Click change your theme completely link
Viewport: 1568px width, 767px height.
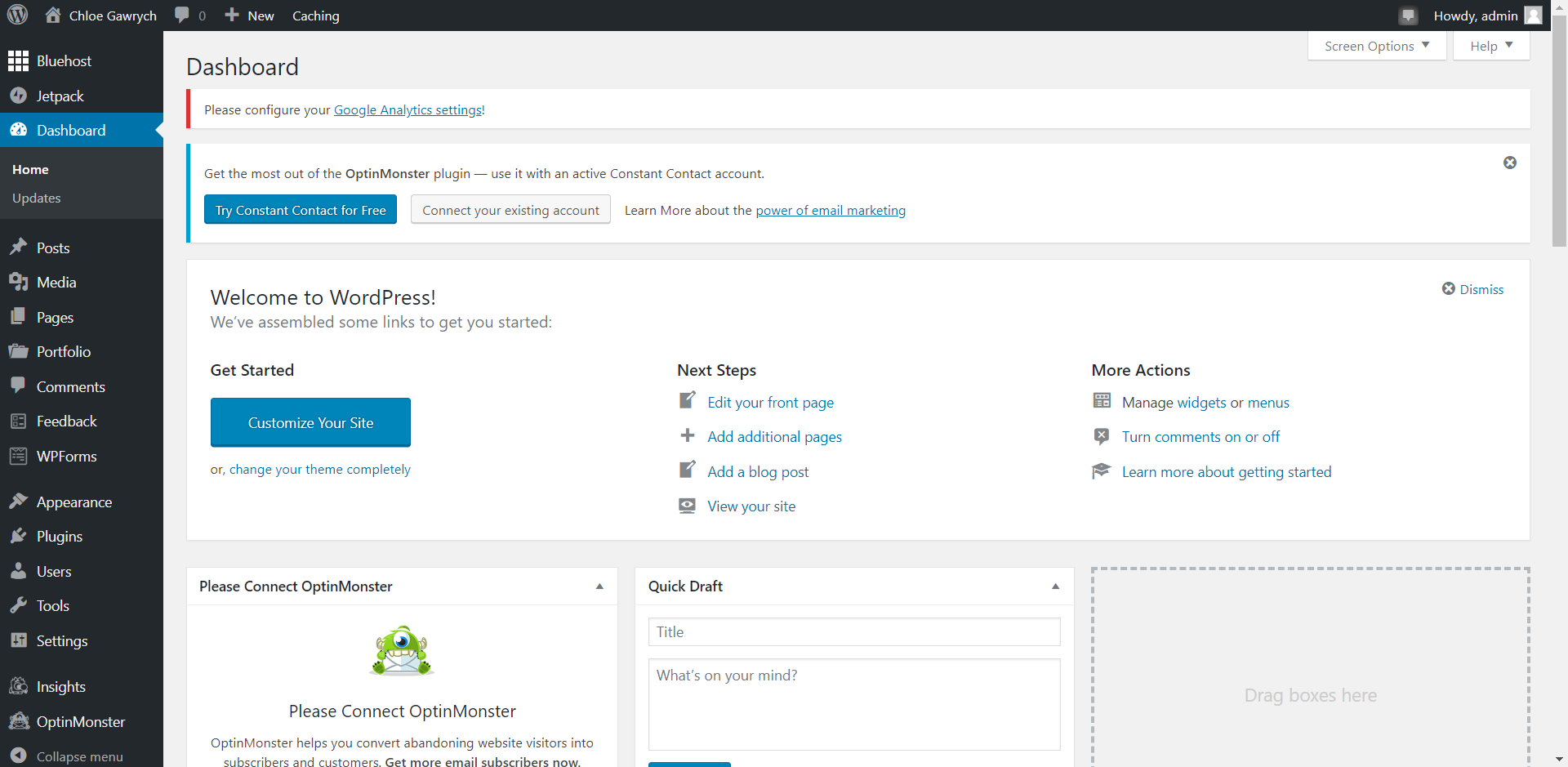coord(320,469)
